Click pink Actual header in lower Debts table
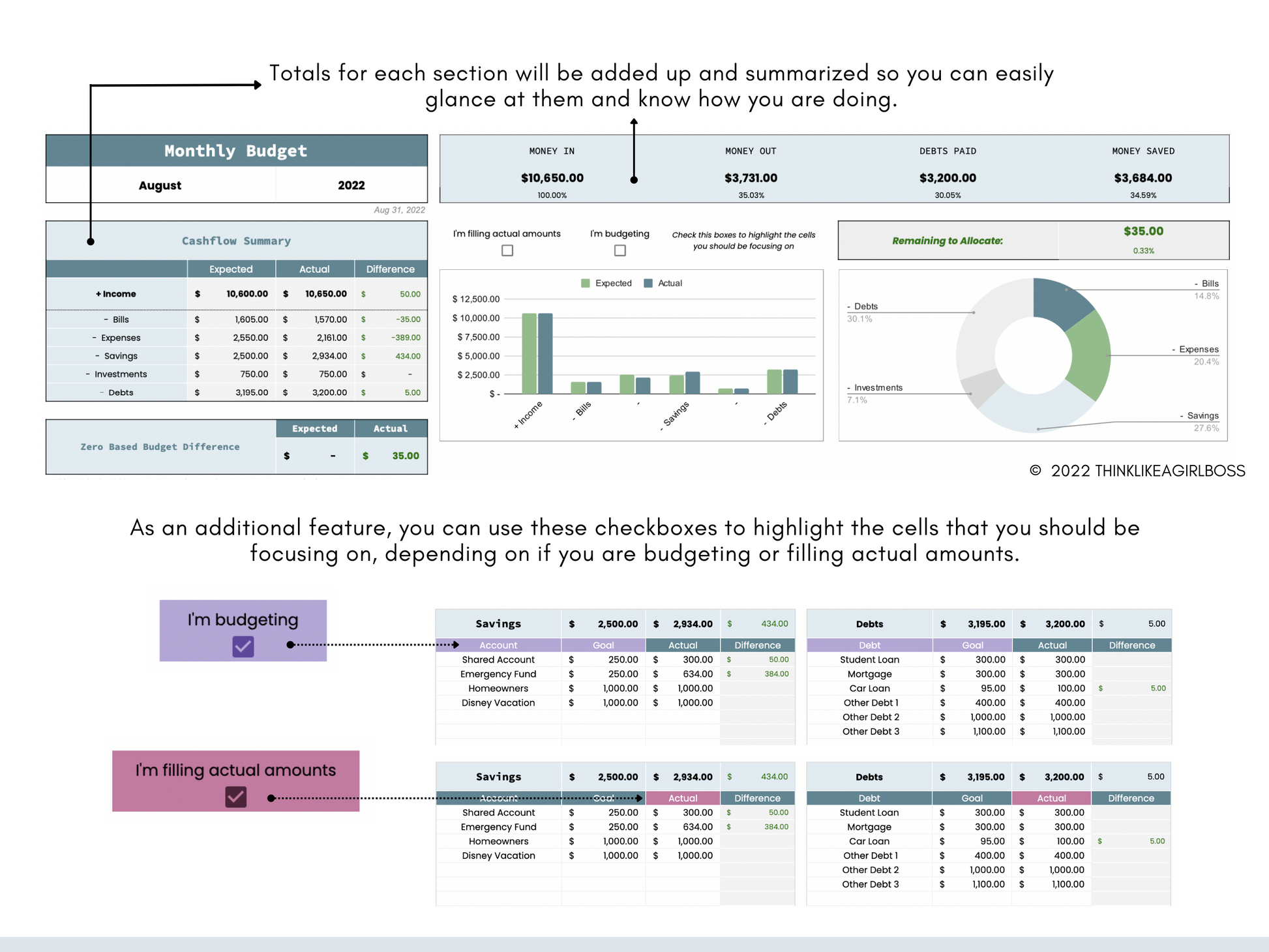This screenshot has width=1269, height=952. [1051, 798]
